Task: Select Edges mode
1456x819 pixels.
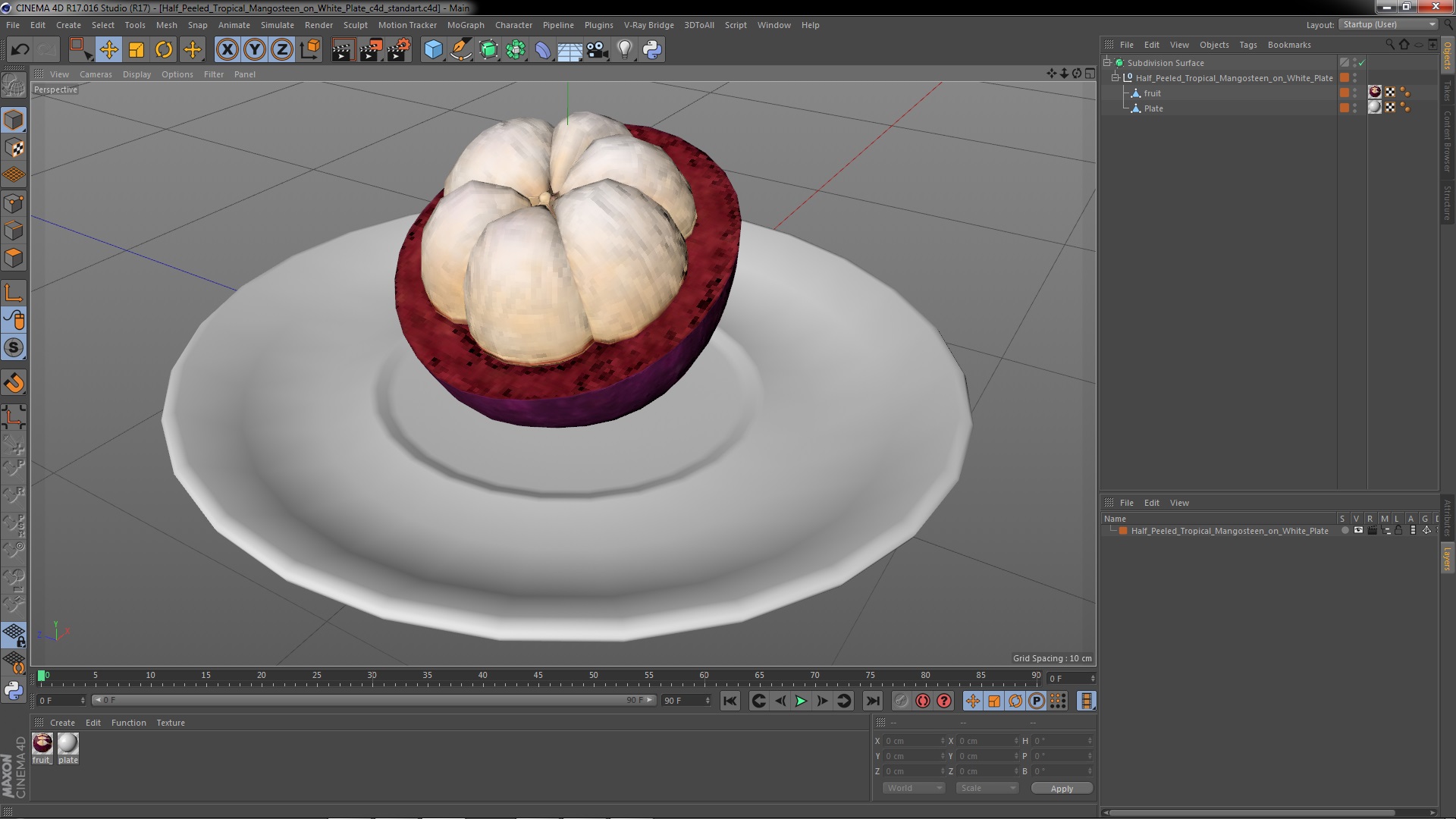Action: click(14, 231)
